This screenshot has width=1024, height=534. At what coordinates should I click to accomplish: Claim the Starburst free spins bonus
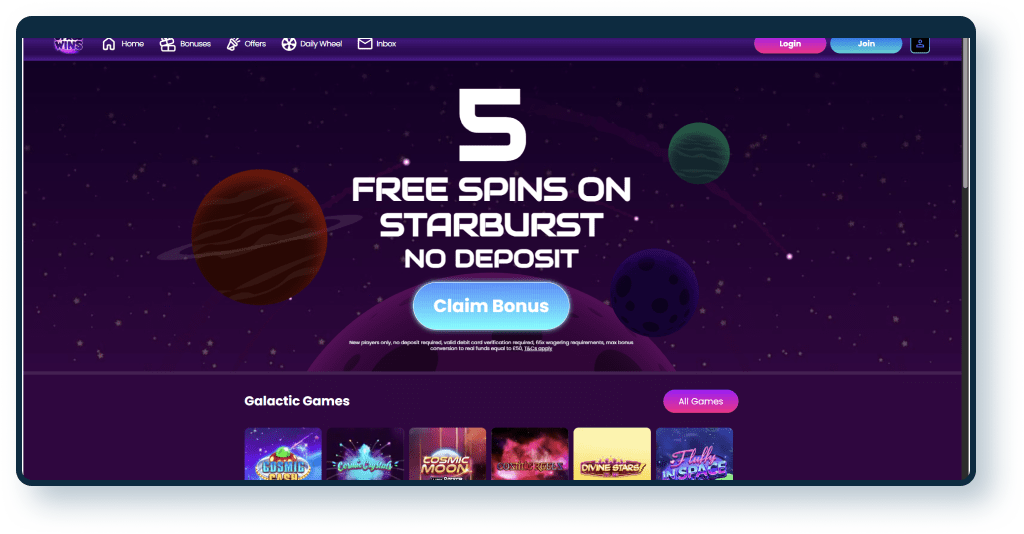pyautogui.click(x=491, y=306)
